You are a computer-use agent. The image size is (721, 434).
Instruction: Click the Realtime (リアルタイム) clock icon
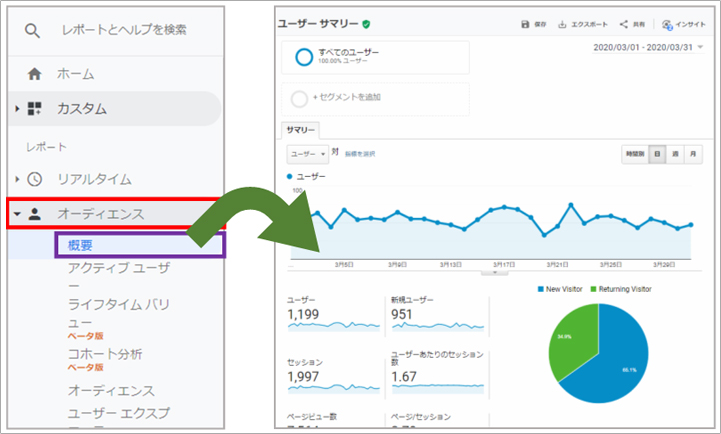coord(35,179)
